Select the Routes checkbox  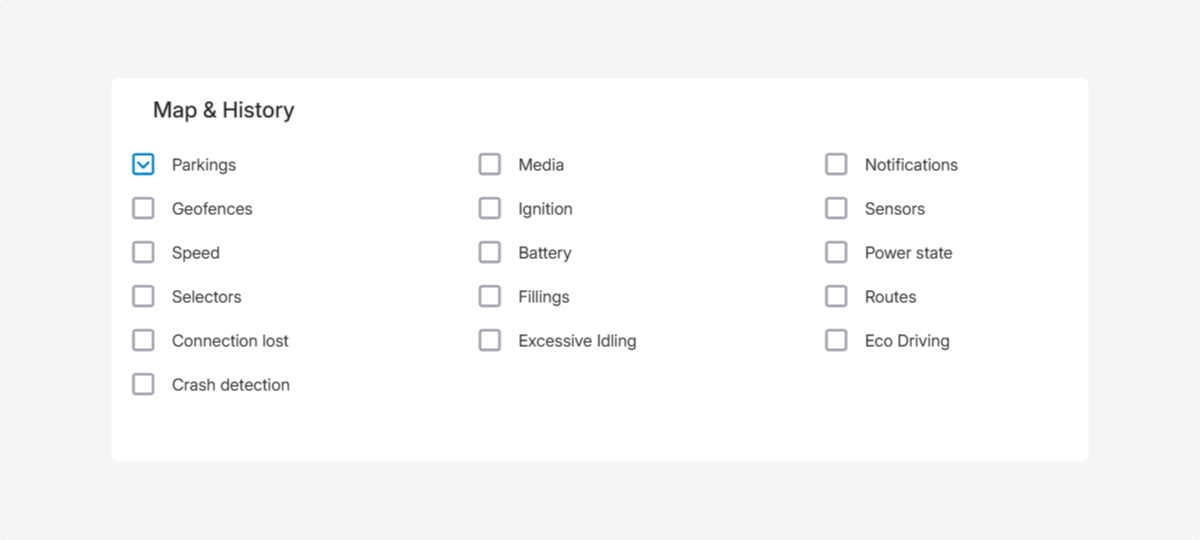pyautogui.click(x=836, y=296)
